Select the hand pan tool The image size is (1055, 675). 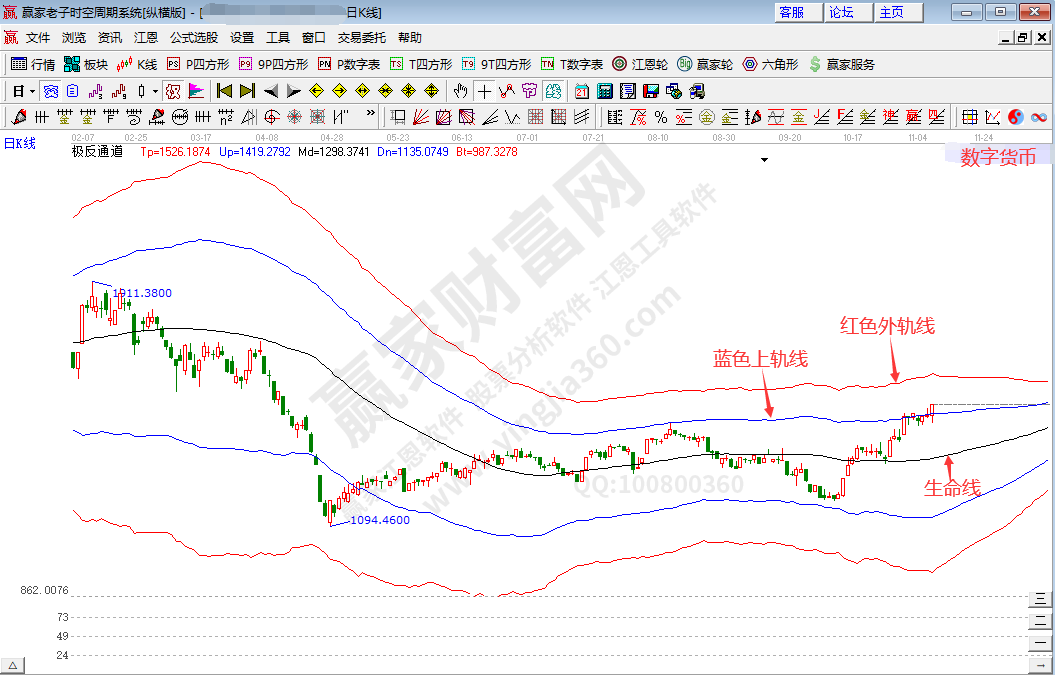[x=461, y=91]
